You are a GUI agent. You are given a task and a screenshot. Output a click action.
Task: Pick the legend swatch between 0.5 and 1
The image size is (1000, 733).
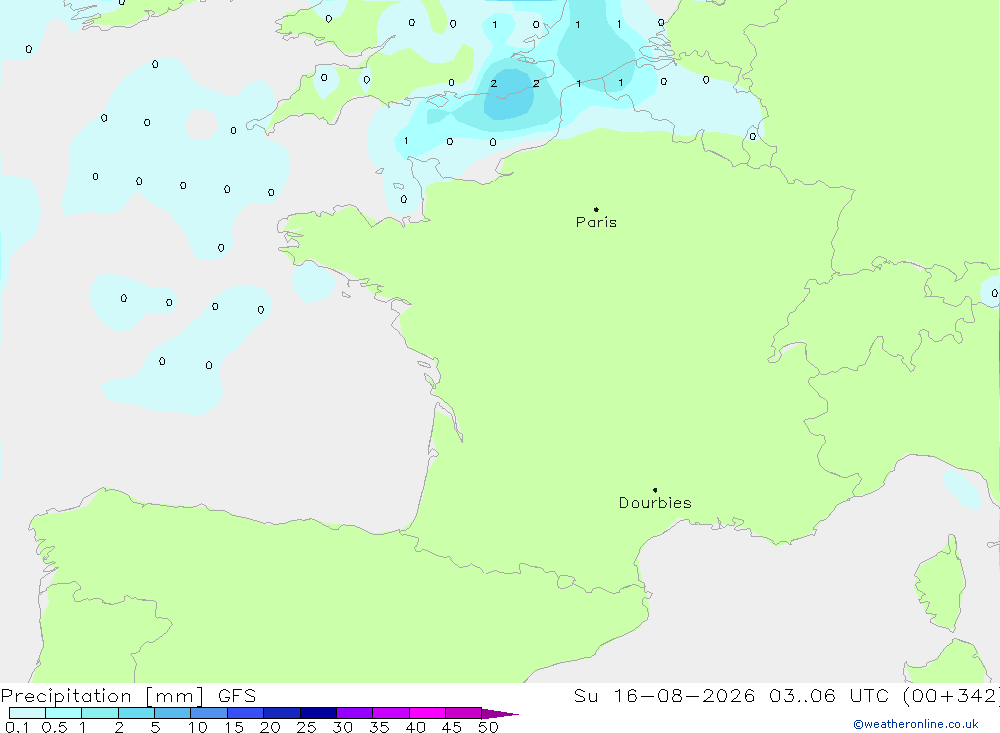click(x=64, y=713)
